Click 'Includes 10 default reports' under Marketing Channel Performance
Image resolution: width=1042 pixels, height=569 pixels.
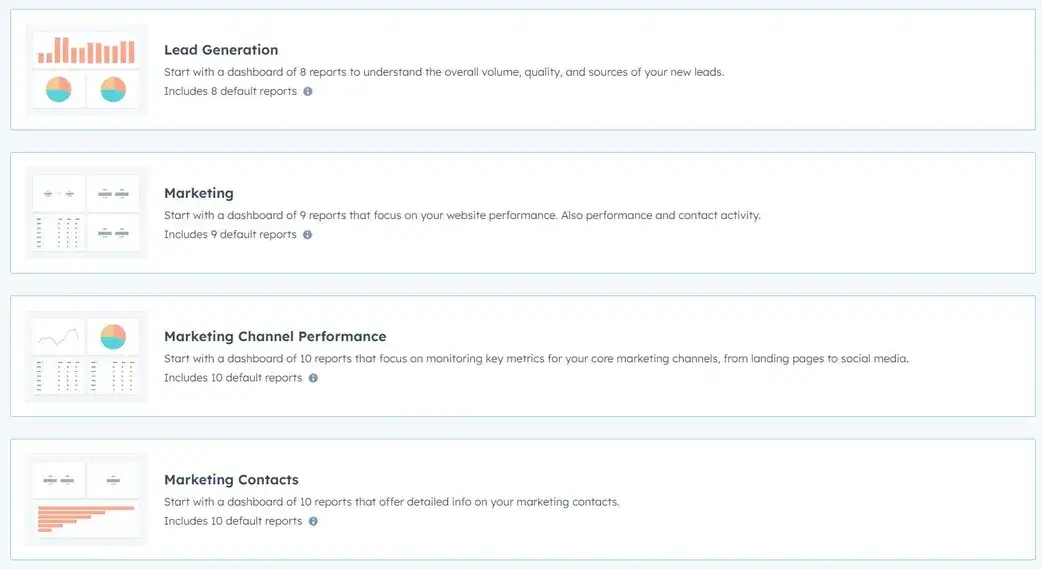[x=233, y=378]
